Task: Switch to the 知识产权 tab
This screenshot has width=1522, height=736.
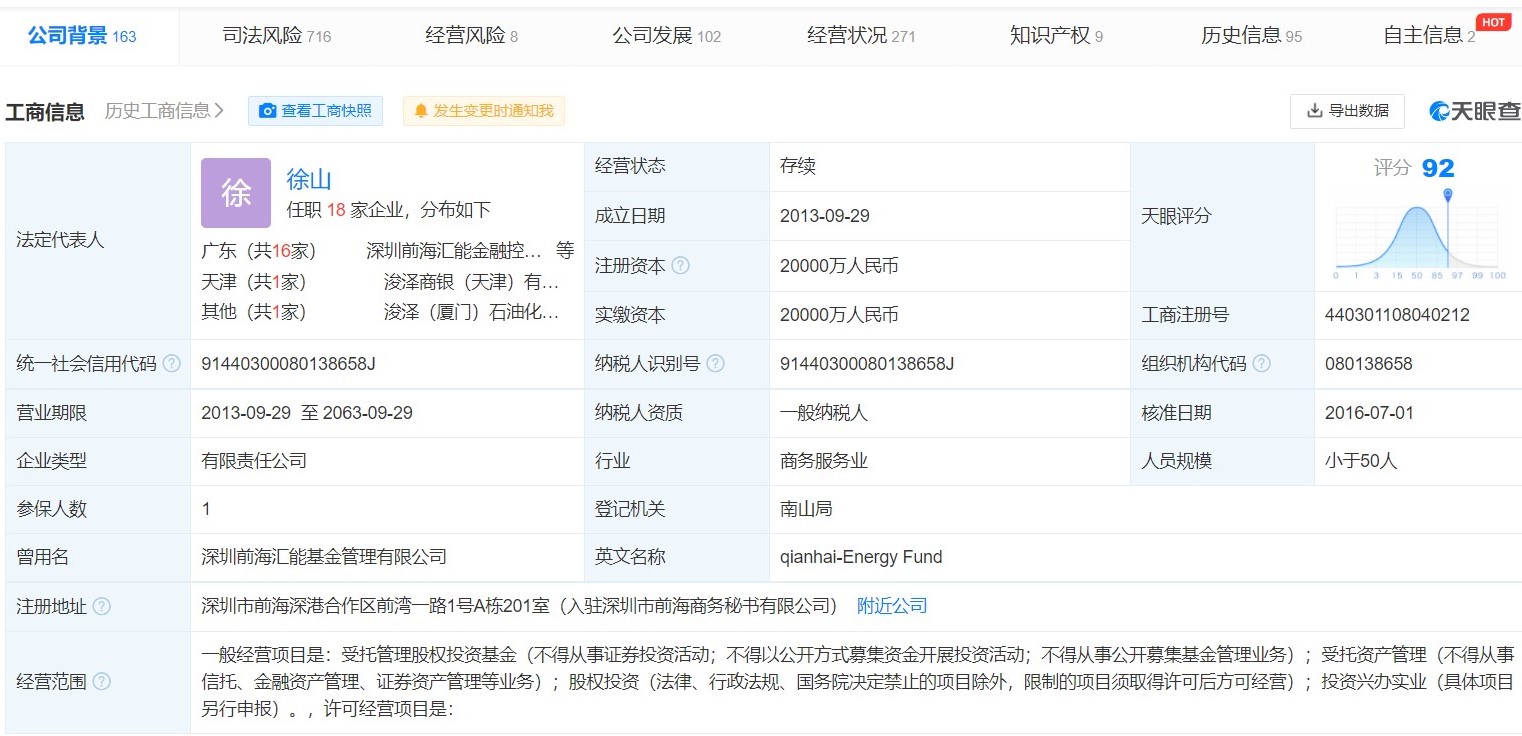Action: pyautogui.click(x=1056, y=36)
